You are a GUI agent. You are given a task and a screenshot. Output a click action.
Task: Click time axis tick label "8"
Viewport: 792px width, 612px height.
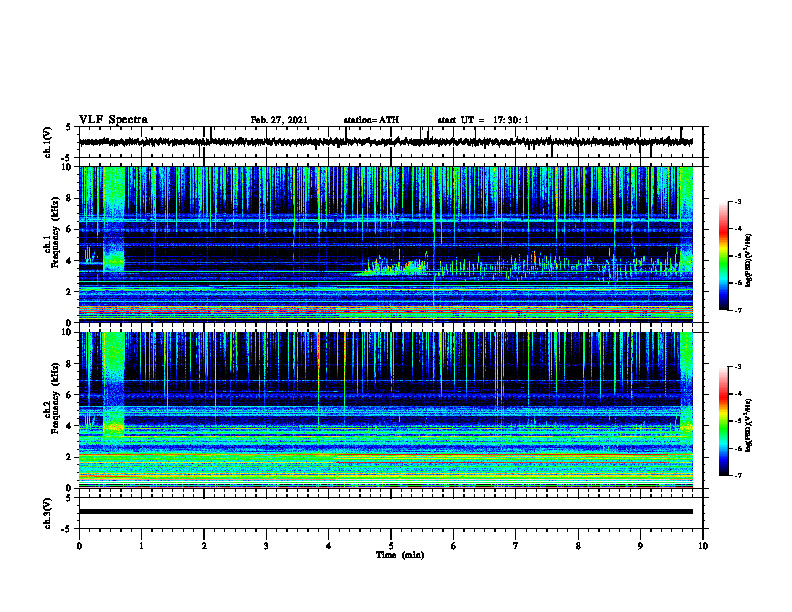[578, 546]
